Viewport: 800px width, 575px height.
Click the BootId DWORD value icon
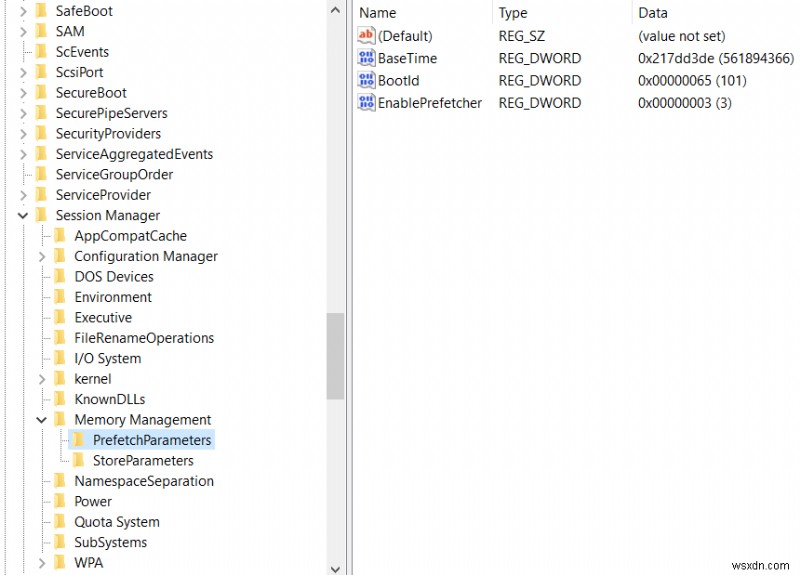tap(366, 81)
